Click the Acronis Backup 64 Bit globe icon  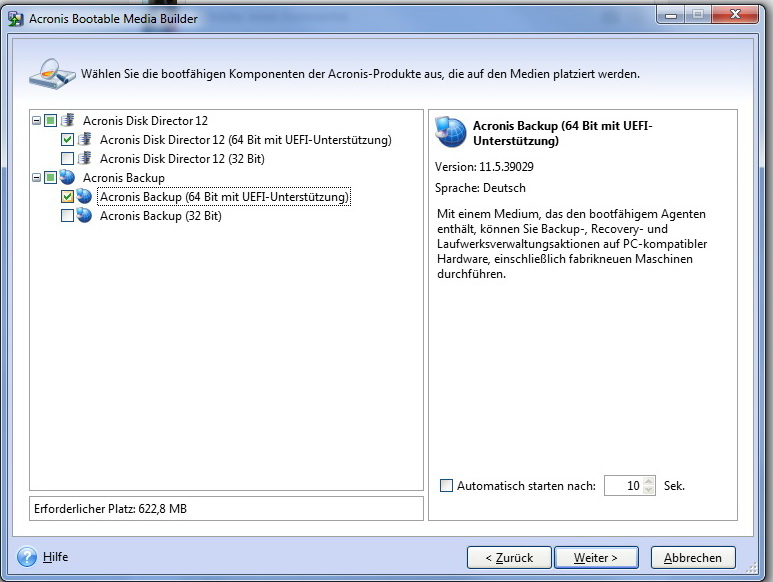84,196
